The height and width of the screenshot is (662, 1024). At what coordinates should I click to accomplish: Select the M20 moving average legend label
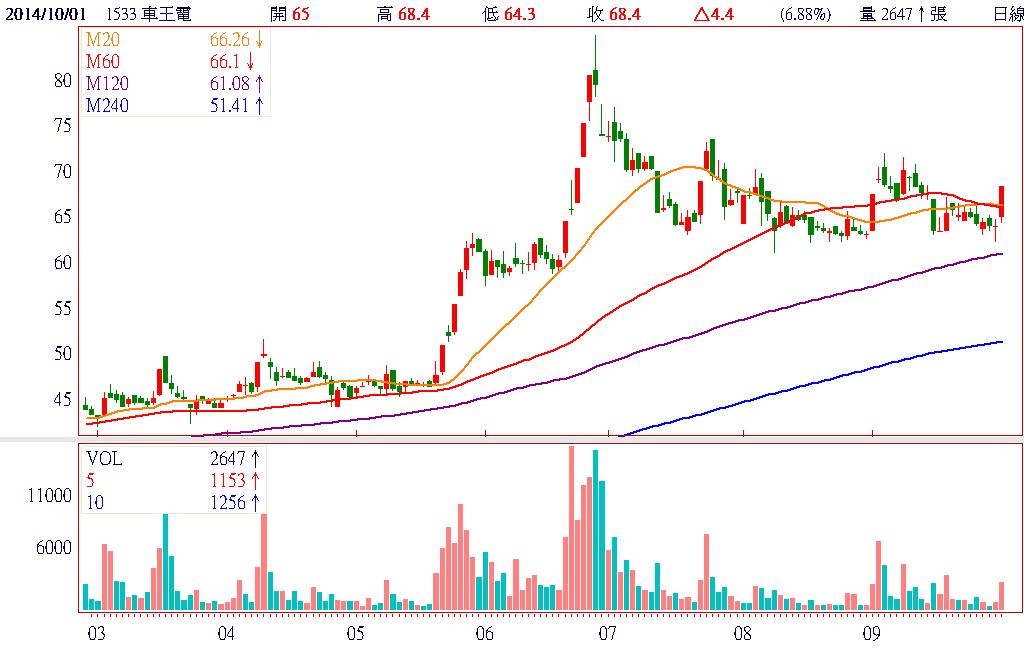[100, 40]
